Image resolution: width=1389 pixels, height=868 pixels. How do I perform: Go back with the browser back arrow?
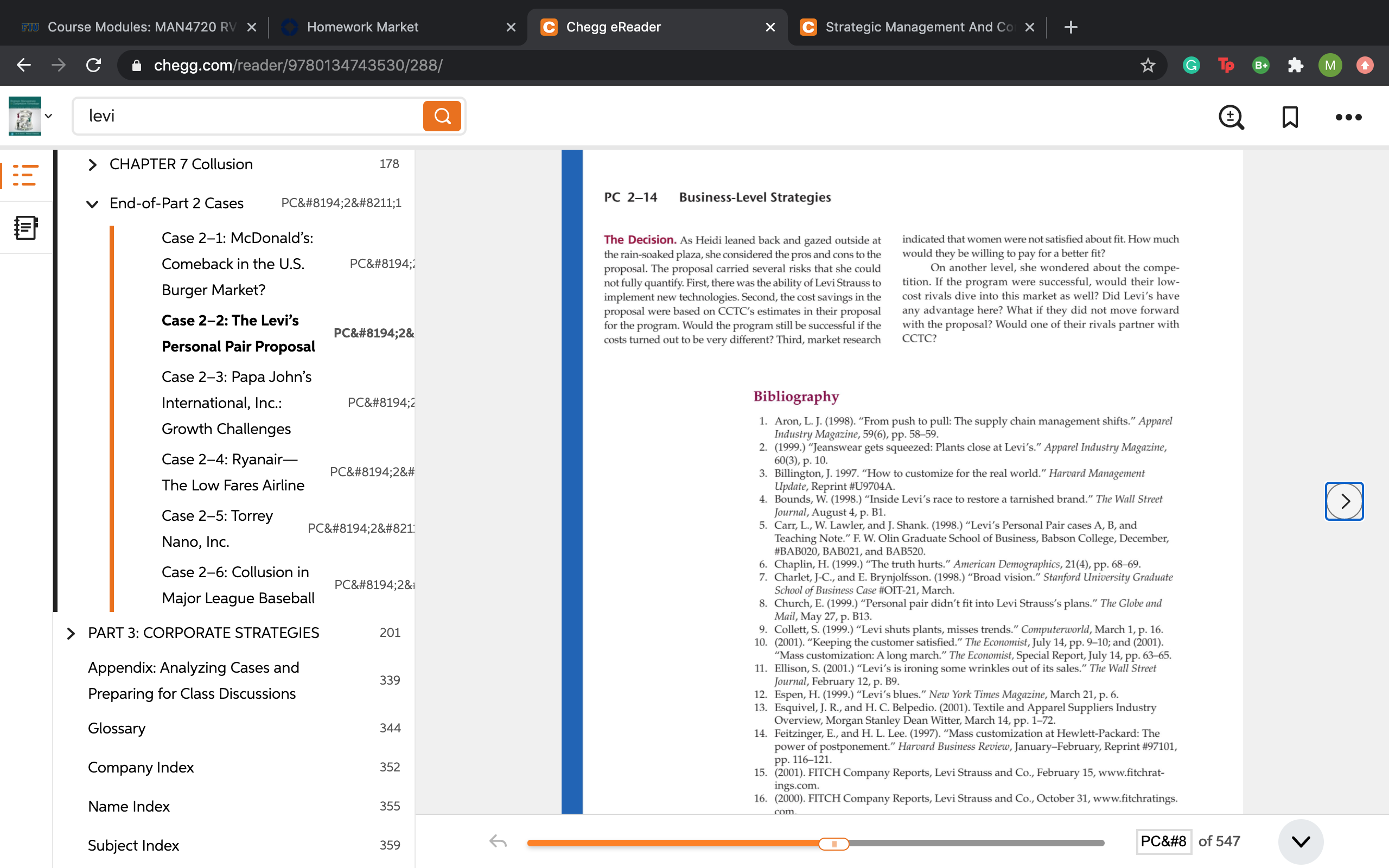(x=23, y=65)
